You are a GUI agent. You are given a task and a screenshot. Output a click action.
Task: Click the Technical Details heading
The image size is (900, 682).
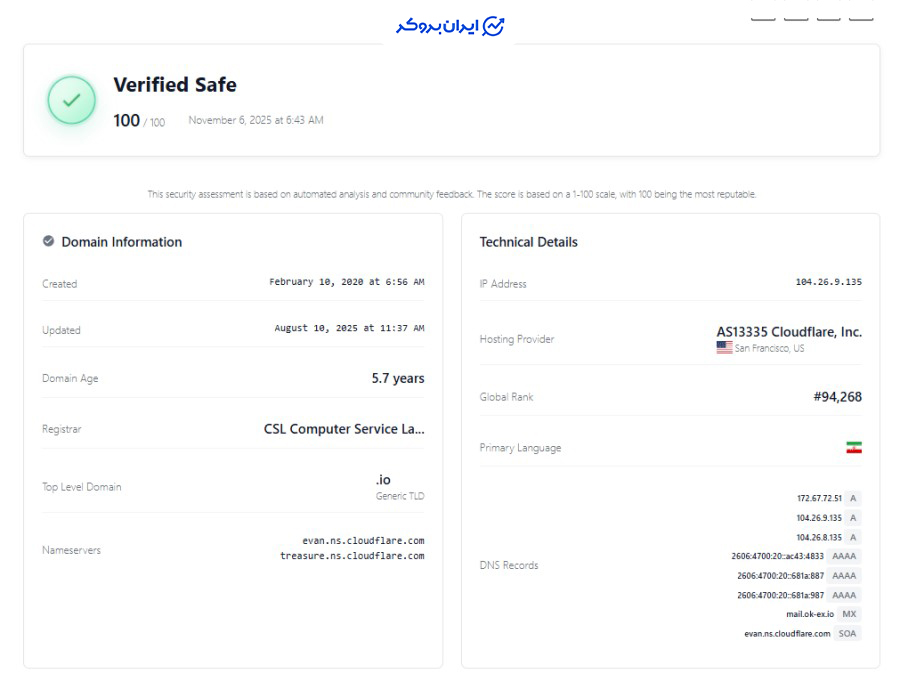click(x=528, y=242)
